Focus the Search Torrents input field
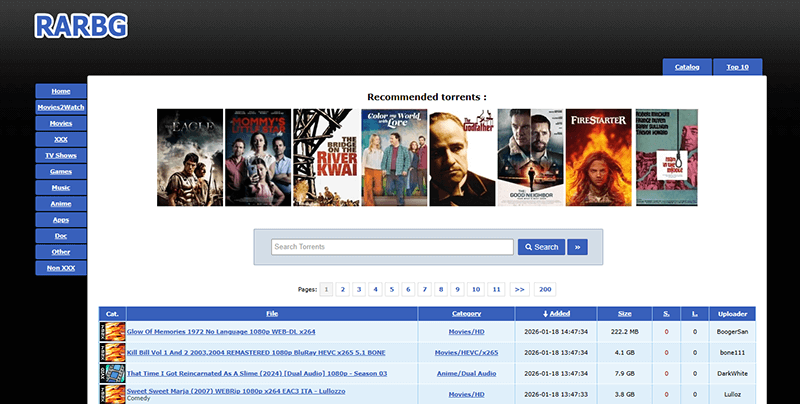800x404 pixels. 392,247
